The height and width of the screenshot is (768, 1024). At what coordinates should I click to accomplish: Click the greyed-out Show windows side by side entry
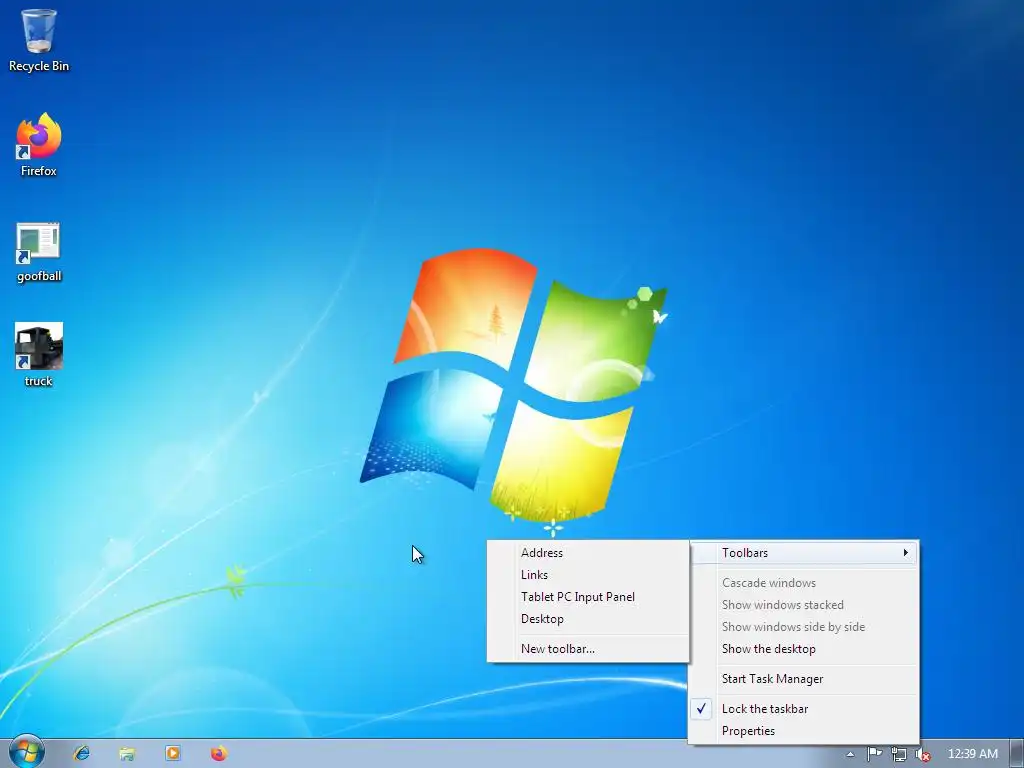(804, 627)
